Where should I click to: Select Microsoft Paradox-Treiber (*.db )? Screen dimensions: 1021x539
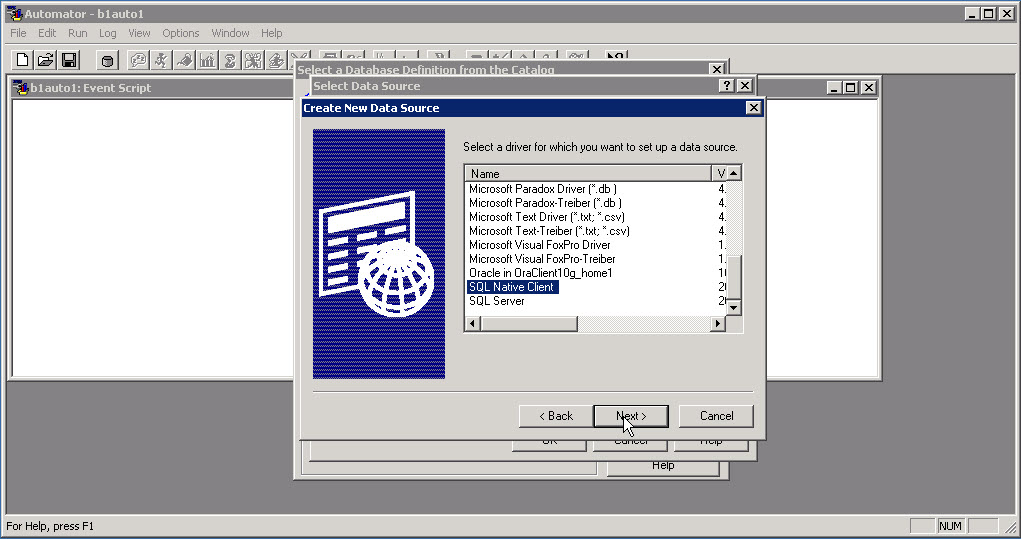[545, 203]
